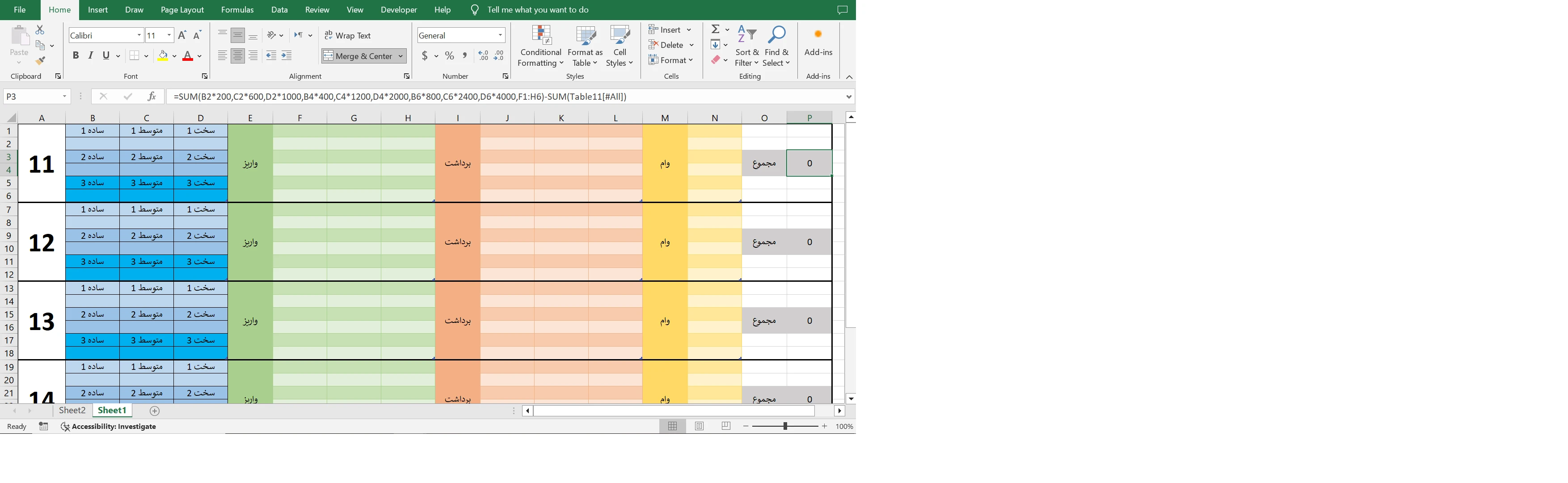This screenshot has width=1568, height=483.
Task: Switch to the Sheet2 worksheet tab
Action: click(72, 411)
